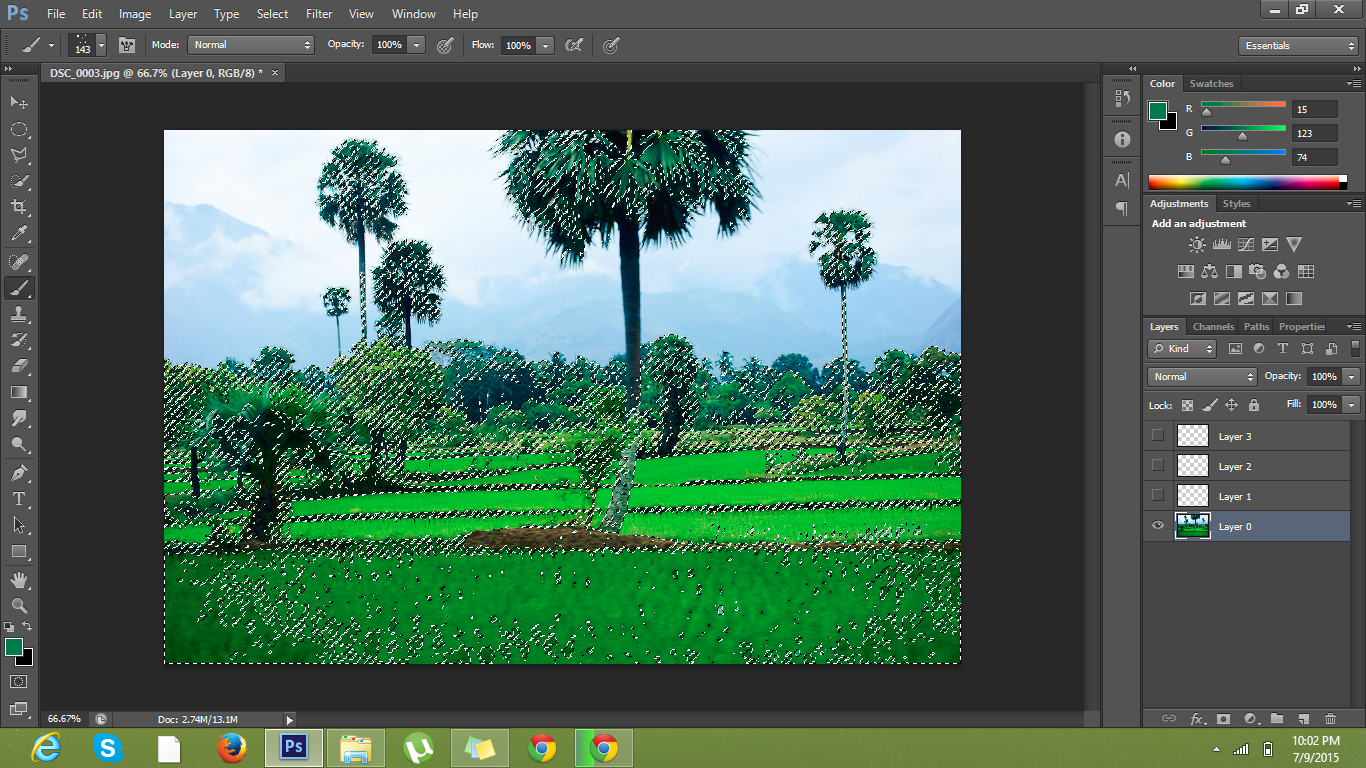Viewport: 1366px width, 768px height.
Task: Select the History Brush tool
Action: [x=19, y=340]
